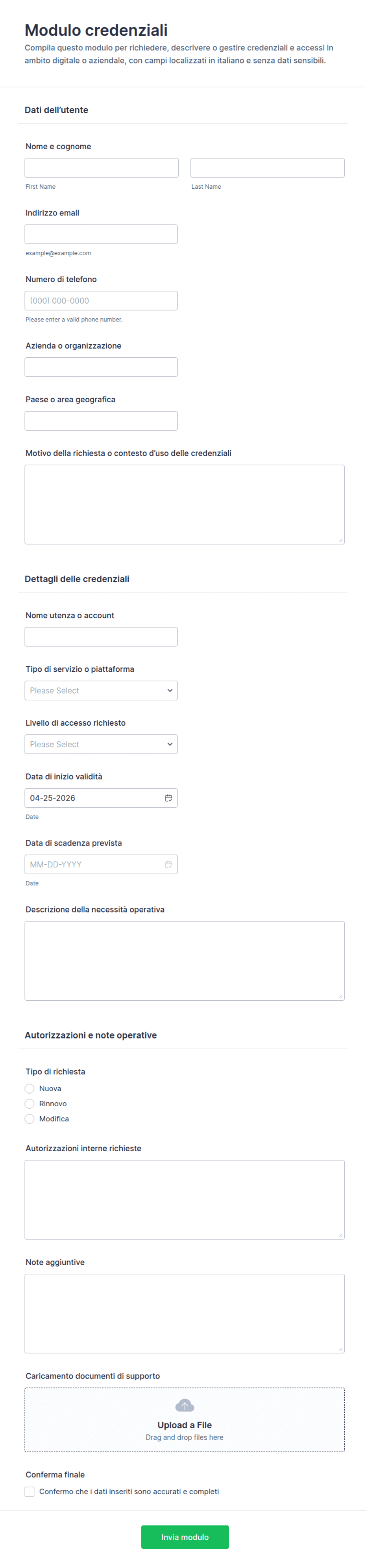Open calendar picker for Data di scadenza prevista

pyautogui.click(x=168, y=864)
